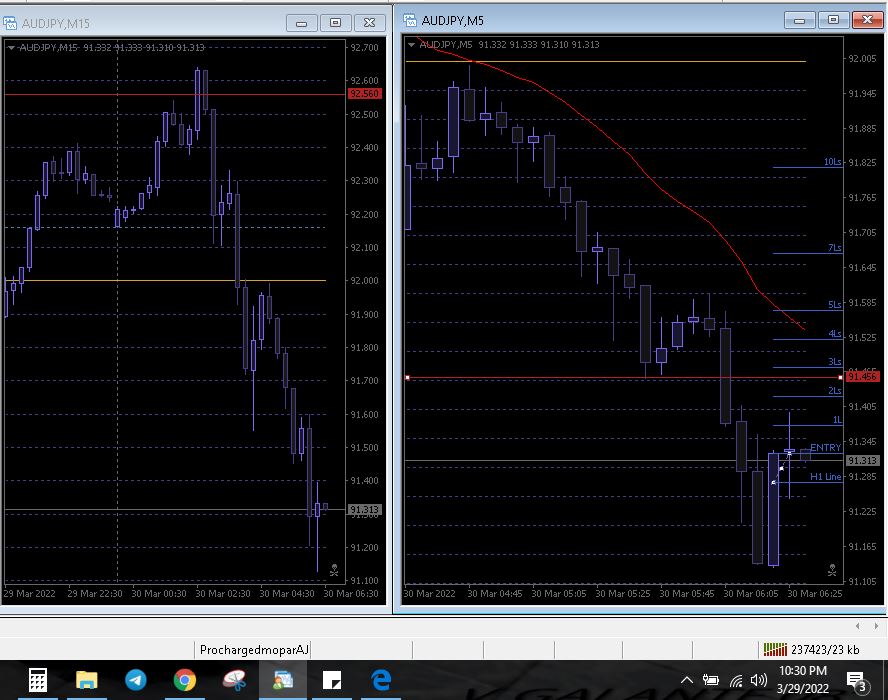Click the AUDJPY,M15 title bar text
This screenshot has width=888, height=700.
point(56,24)
